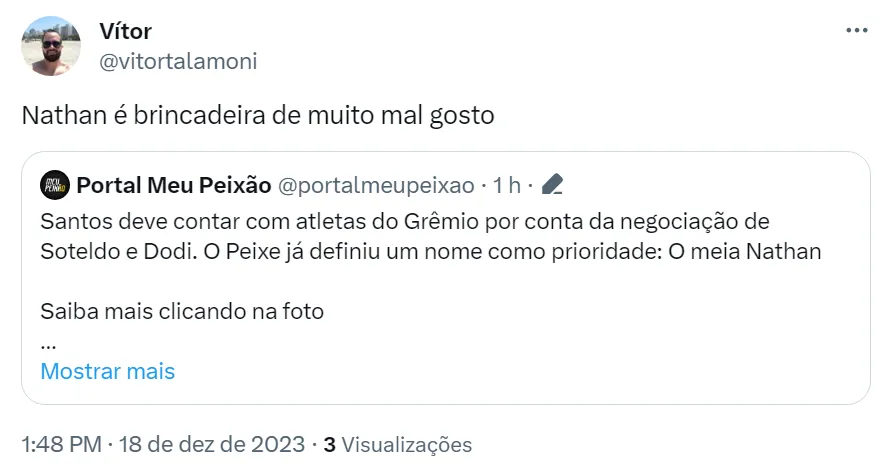
Task: Expand quoted tweet with Mostrar mais
Action: pyautogui.click(x=107, y=372)
